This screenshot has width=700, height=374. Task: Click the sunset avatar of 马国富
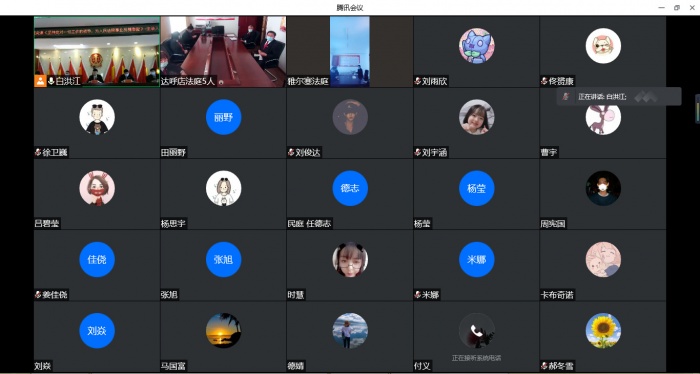click(x=224, y=331)
